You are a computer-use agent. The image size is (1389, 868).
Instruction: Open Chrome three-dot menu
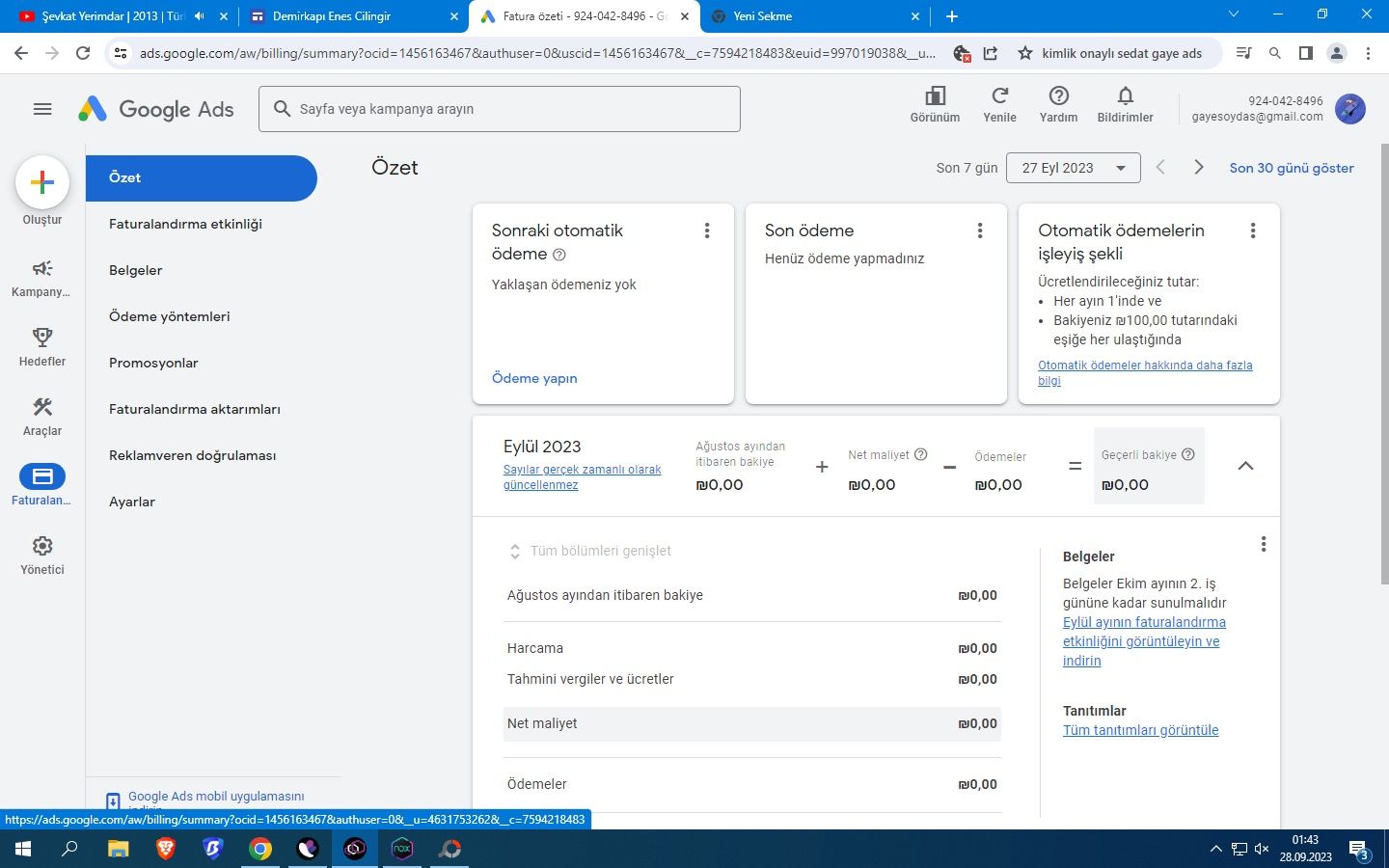pos(1368,53)
